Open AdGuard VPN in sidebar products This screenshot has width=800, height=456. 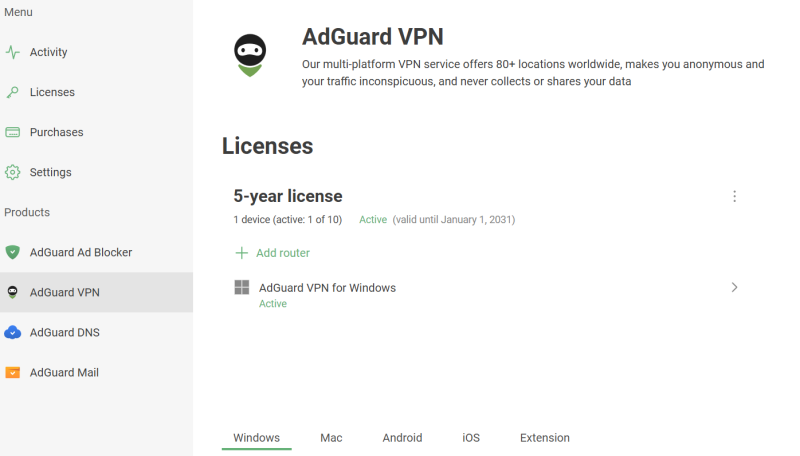coord(64,292)
